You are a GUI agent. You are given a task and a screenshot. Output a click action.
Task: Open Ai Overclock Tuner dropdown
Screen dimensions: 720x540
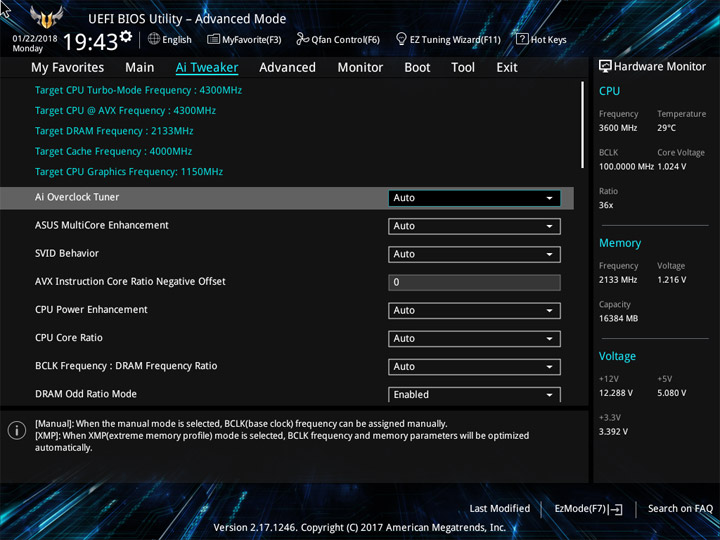click(x=474, y=198)
